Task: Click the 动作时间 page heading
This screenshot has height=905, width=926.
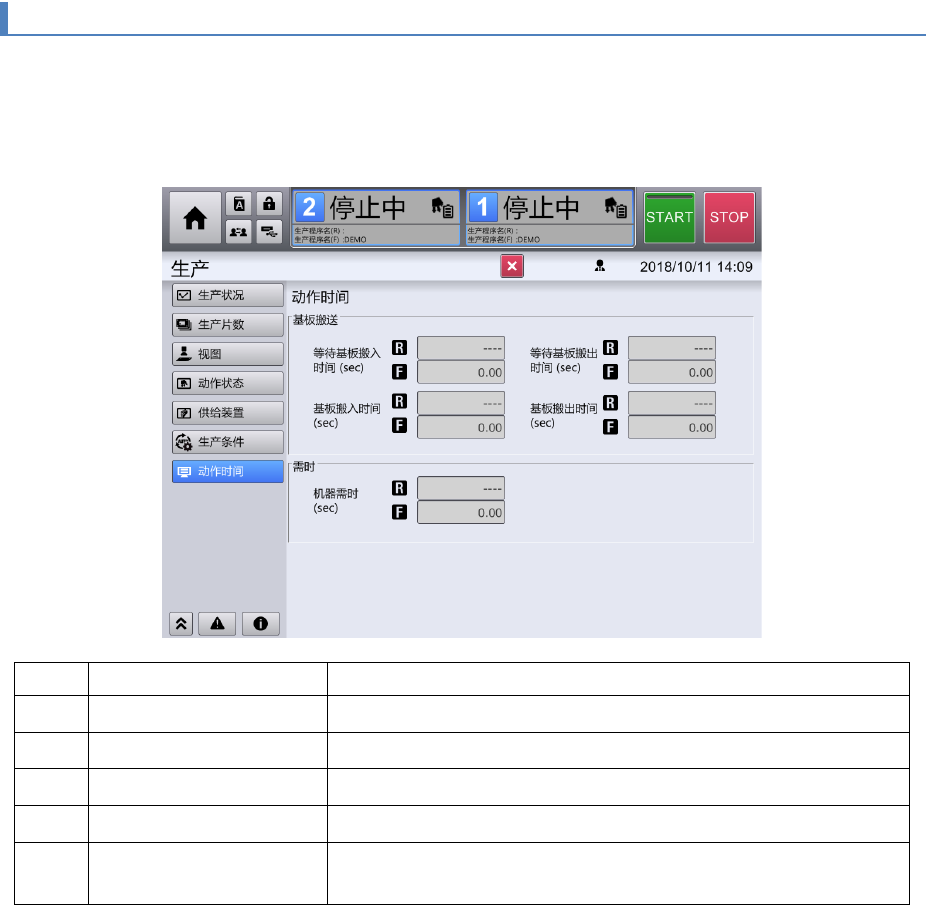Action: [x=320, y=297]
